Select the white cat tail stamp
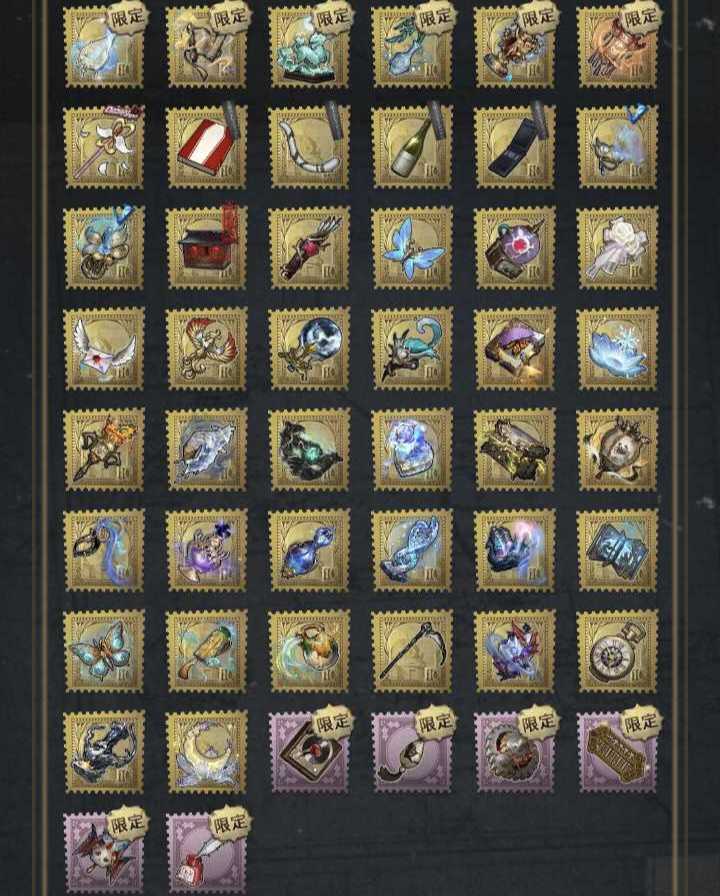The width and height of the screenshot is (720, 896). (x=309, y=147)
